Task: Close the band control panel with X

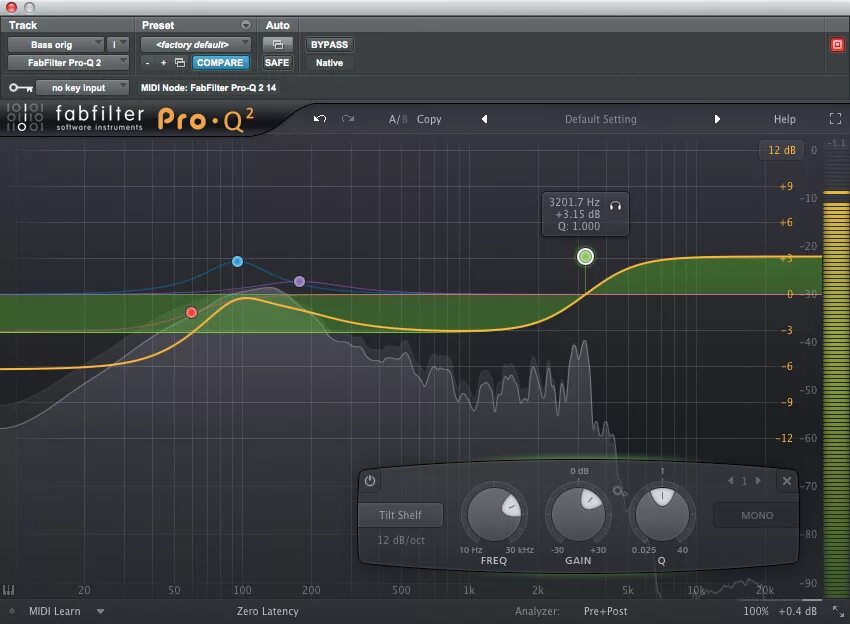Action: point(787,481)
